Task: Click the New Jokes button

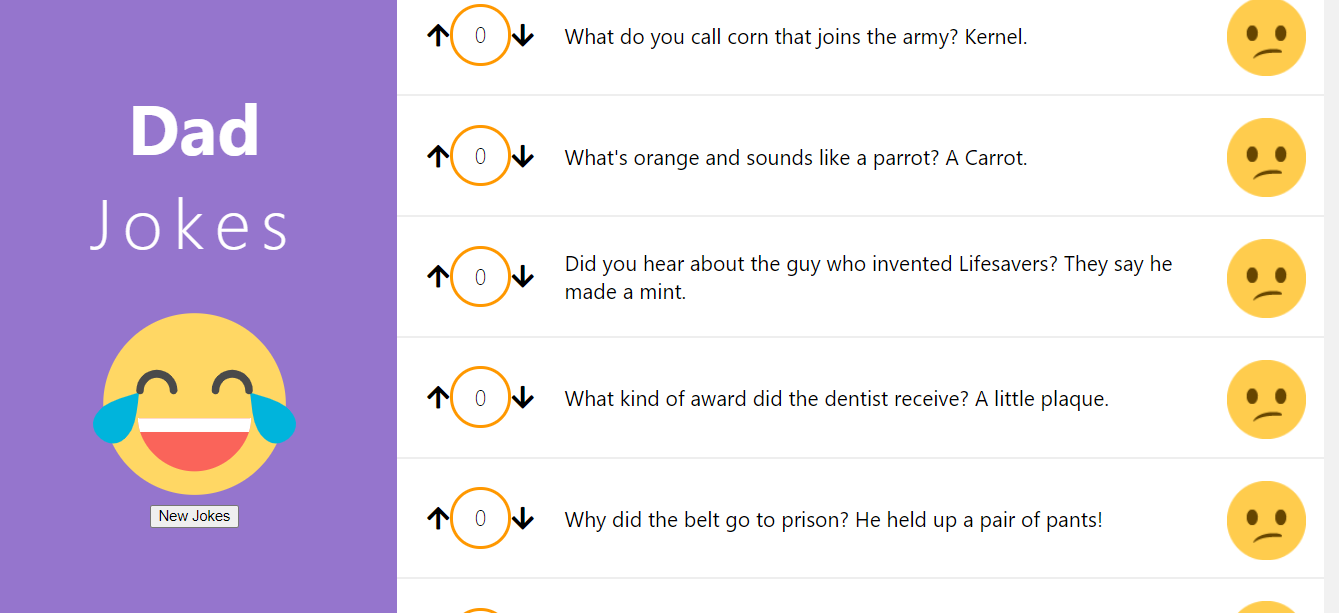Action: (194, 516)
